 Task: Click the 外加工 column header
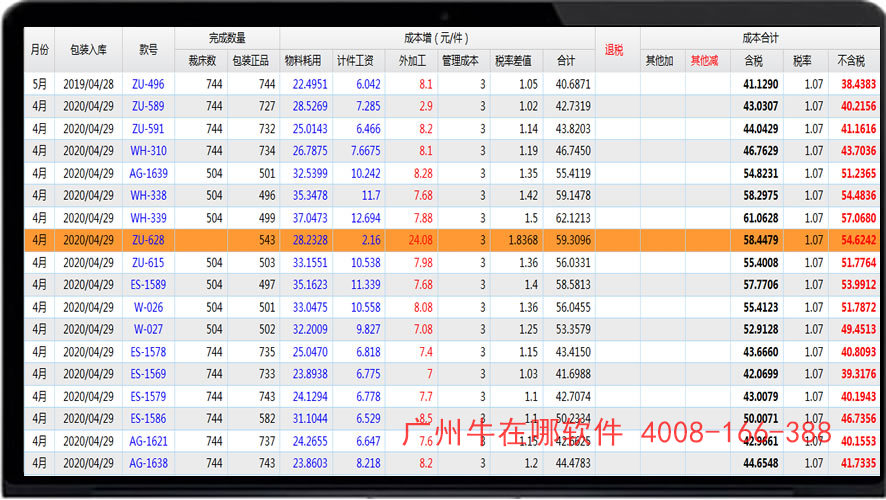412,60
